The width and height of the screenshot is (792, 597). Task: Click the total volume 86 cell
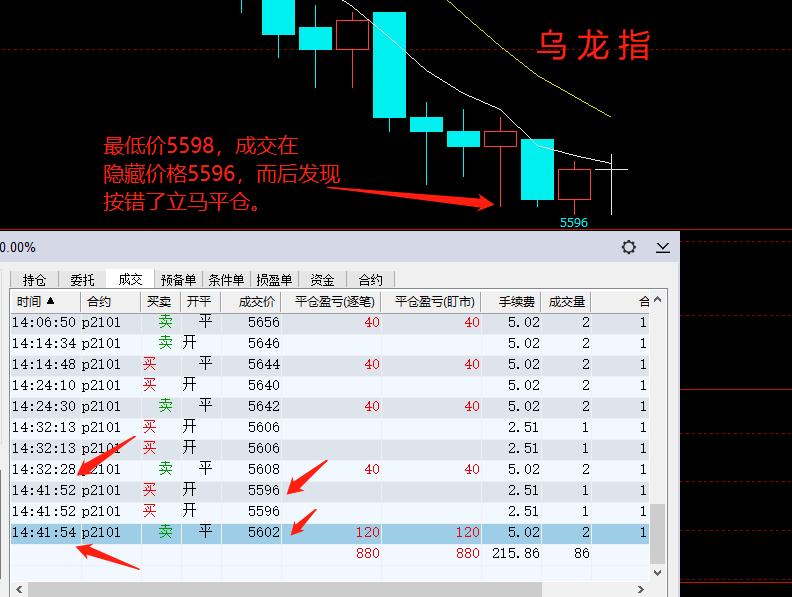coord(581,554)
